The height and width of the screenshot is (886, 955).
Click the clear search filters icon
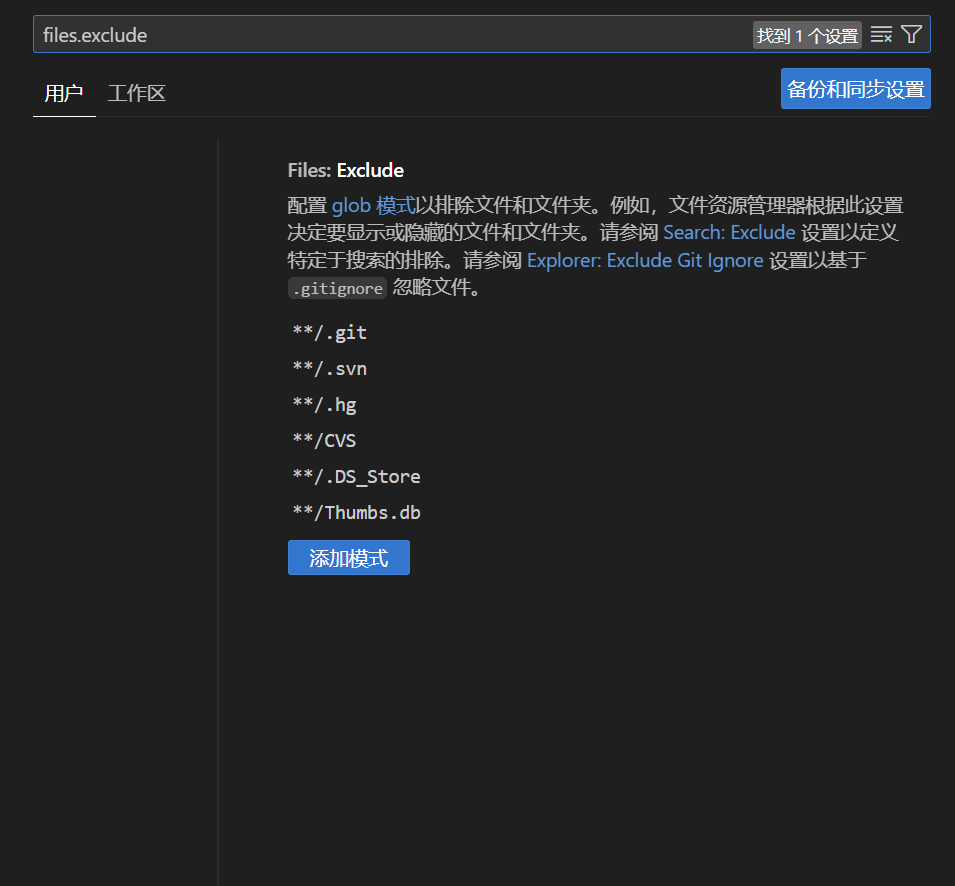[x=882, y=34]
